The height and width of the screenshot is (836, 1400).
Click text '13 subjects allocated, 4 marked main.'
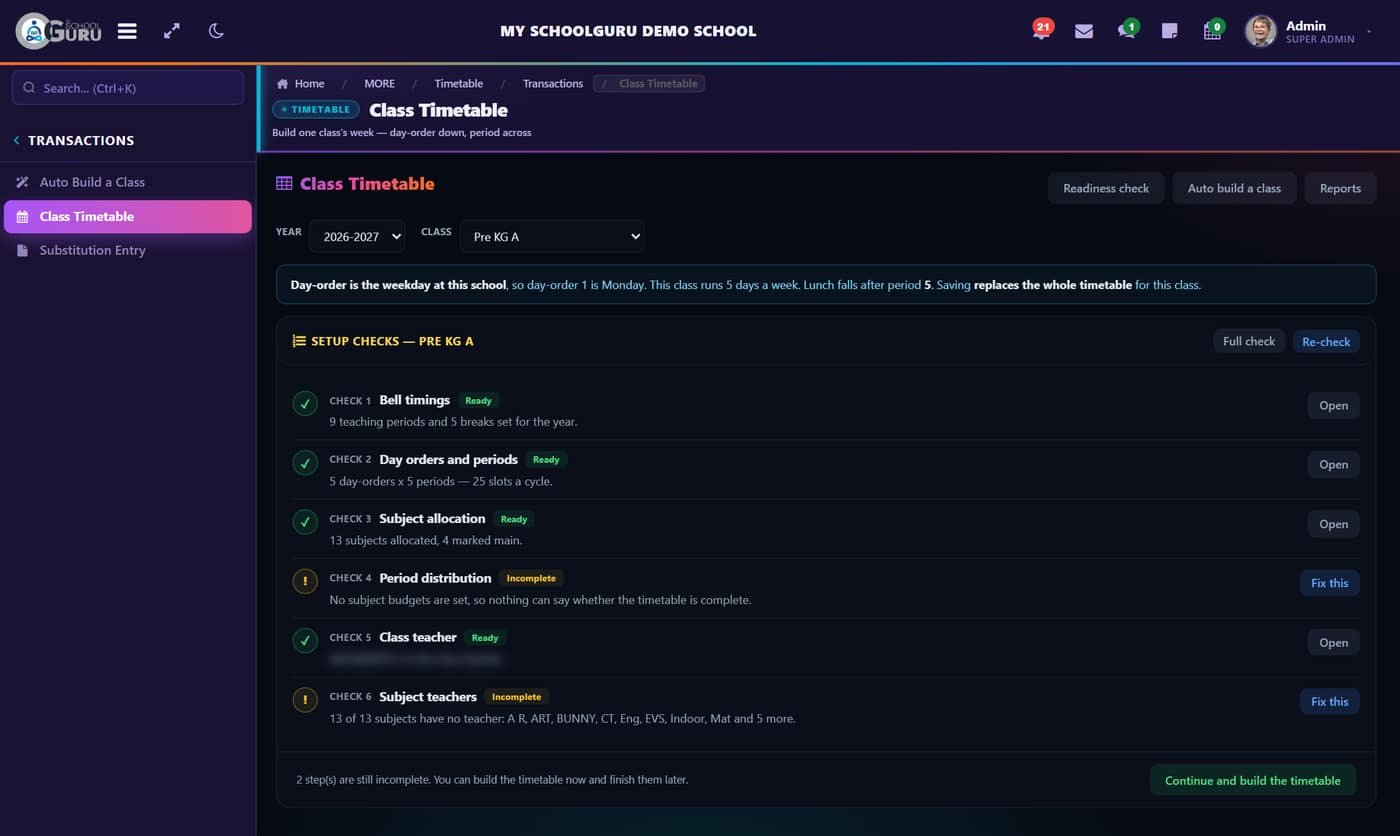(x=426, y=540)
